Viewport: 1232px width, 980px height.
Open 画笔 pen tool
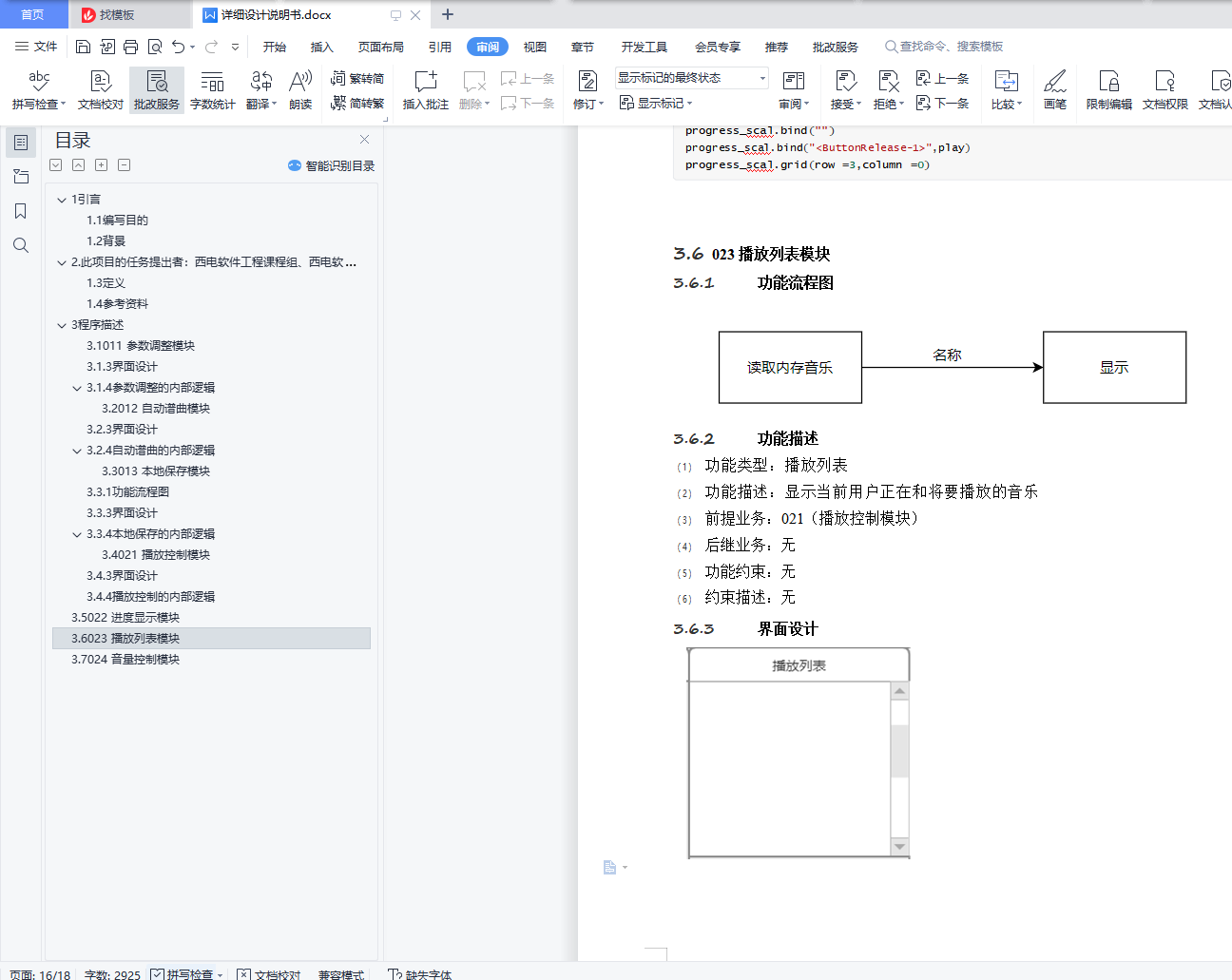(x=1055, y=90)
